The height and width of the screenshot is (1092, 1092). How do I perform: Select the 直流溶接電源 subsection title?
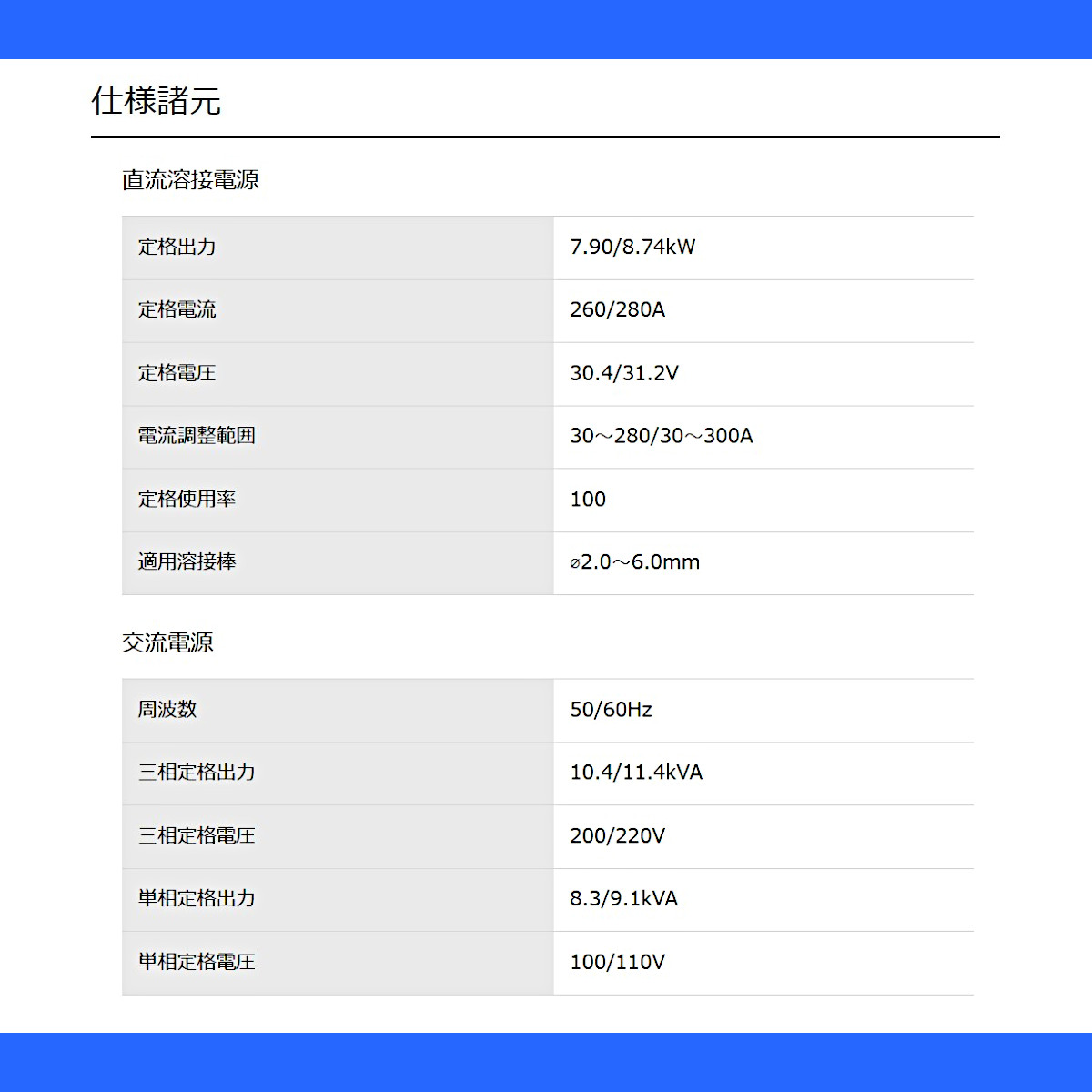(x=190, y=180)
